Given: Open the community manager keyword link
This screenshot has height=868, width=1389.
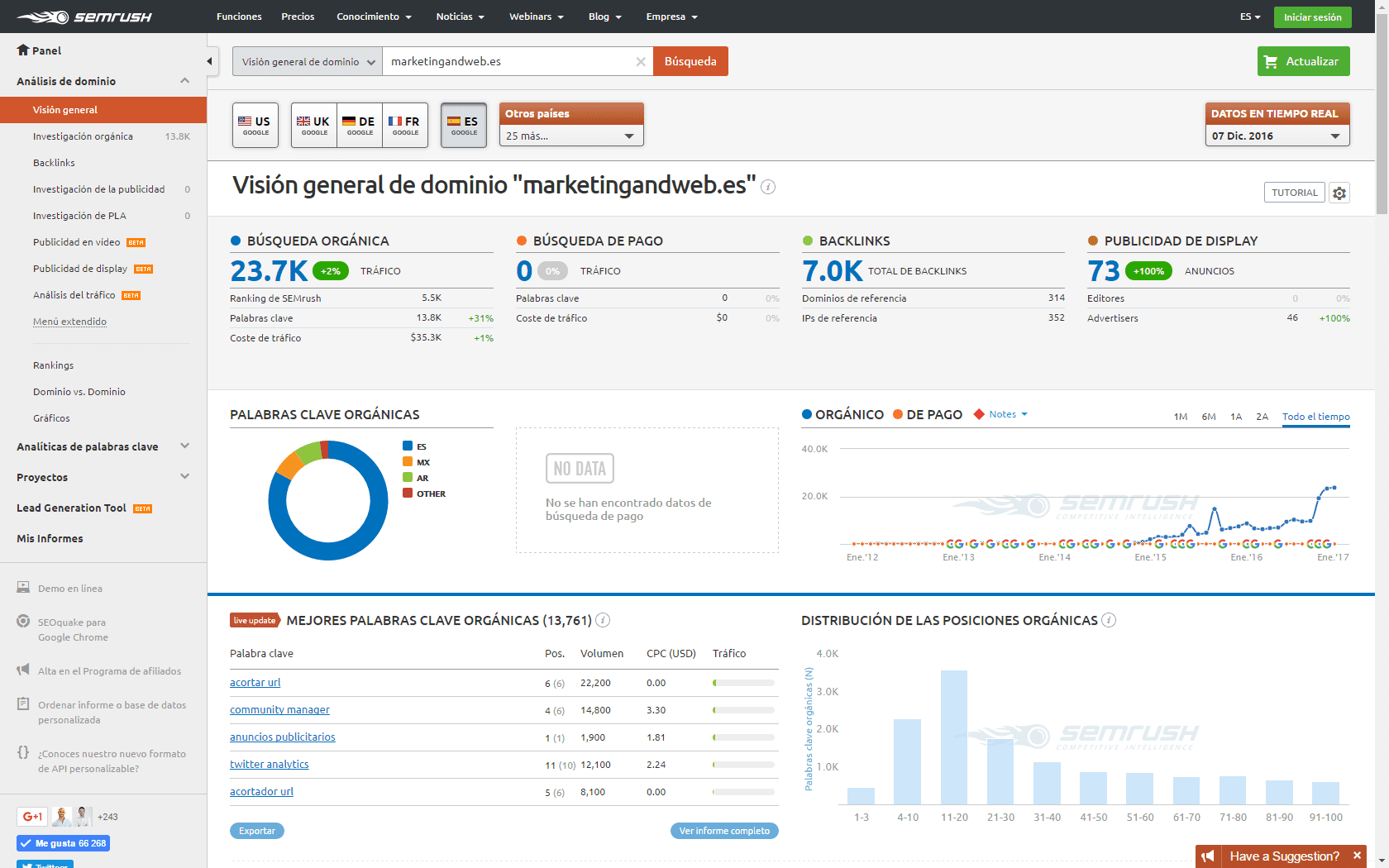Looking at the screenshot, I should pyautogui.click(x=279, y=709).
